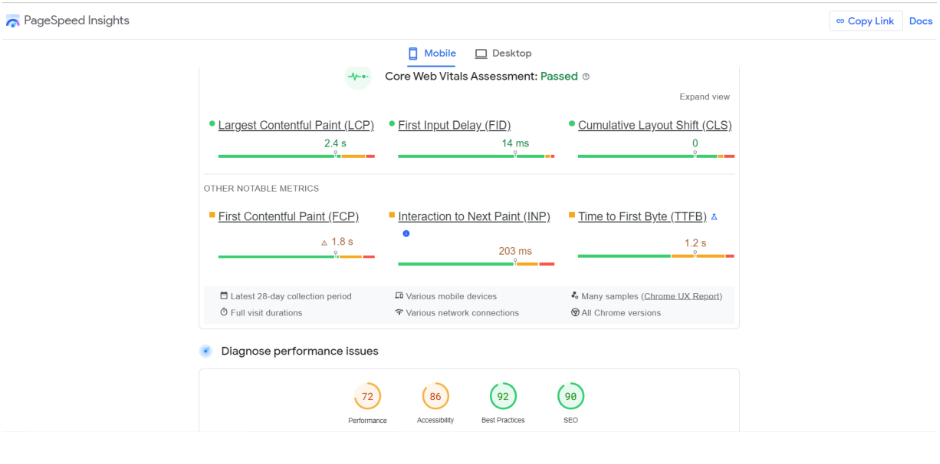Open the Docs link
Image resolution: width=940 pixels, height=464 pixels.
pos(920,21)
